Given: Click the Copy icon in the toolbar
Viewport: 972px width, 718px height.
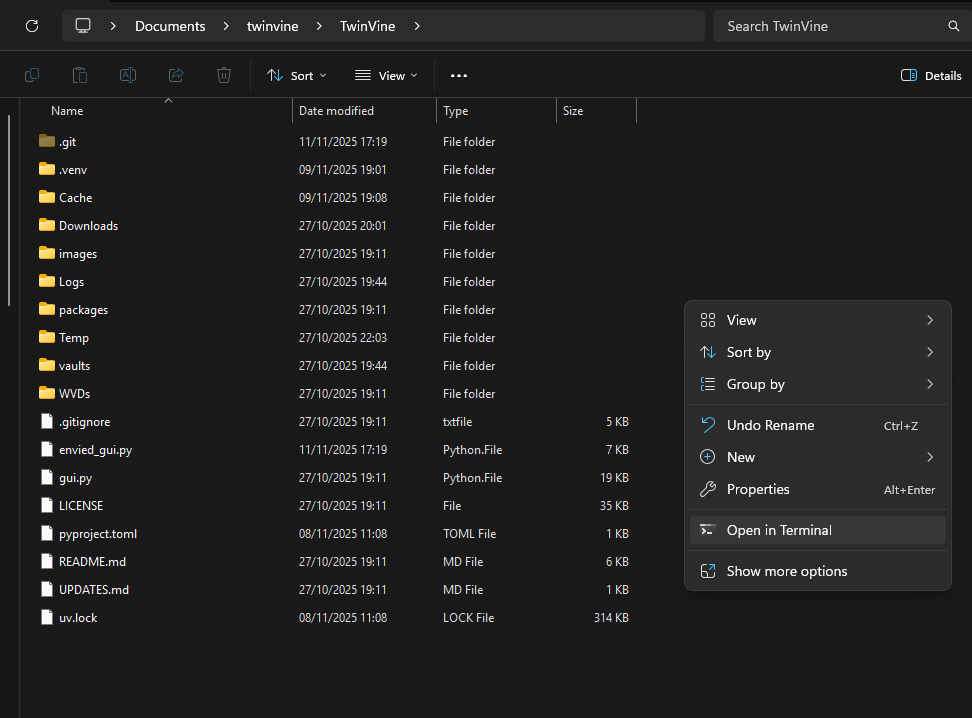Looking at the screenshot, I should point(32,75).
